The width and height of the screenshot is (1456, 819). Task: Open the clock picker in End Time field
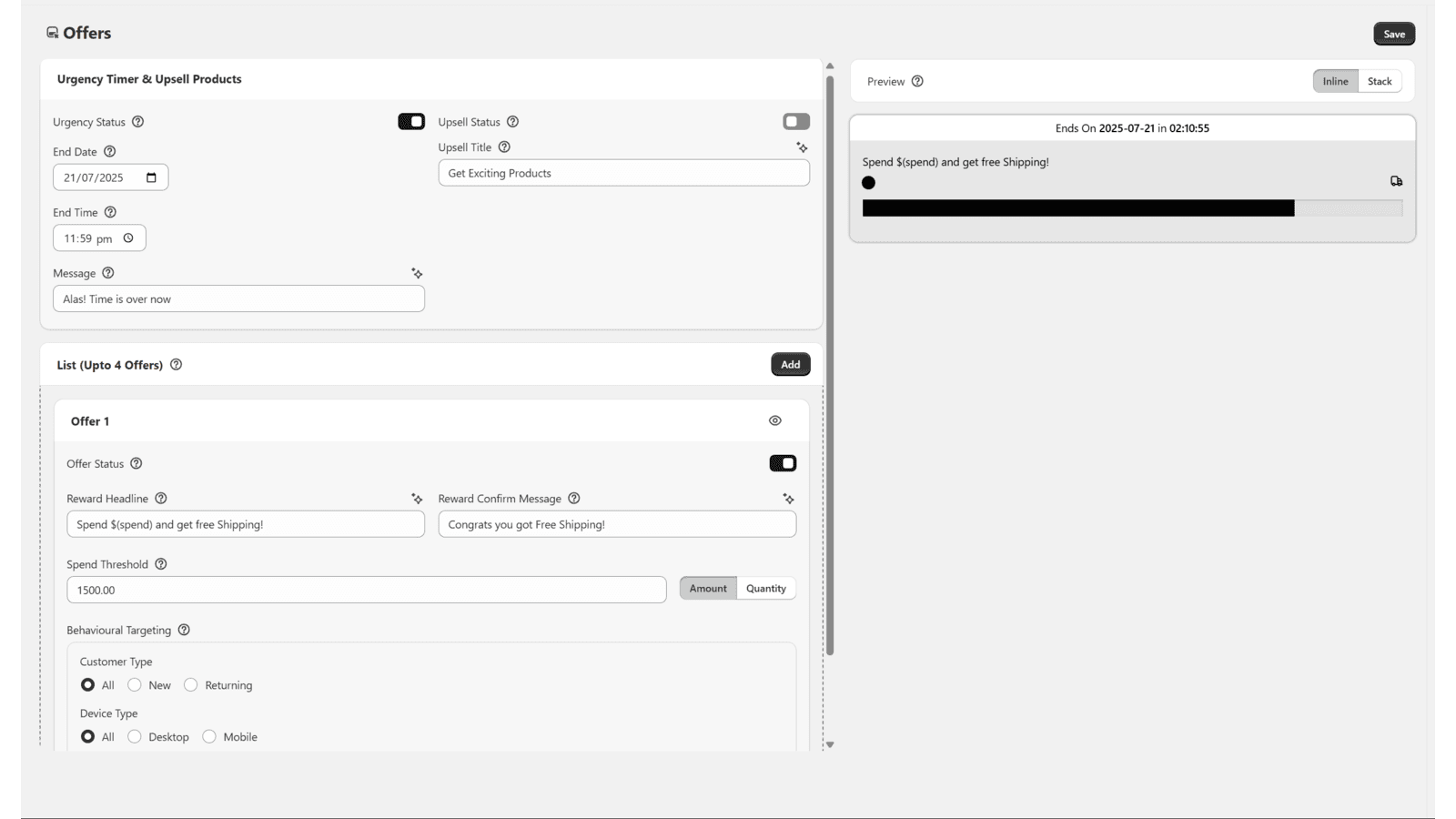coord(128,238)
